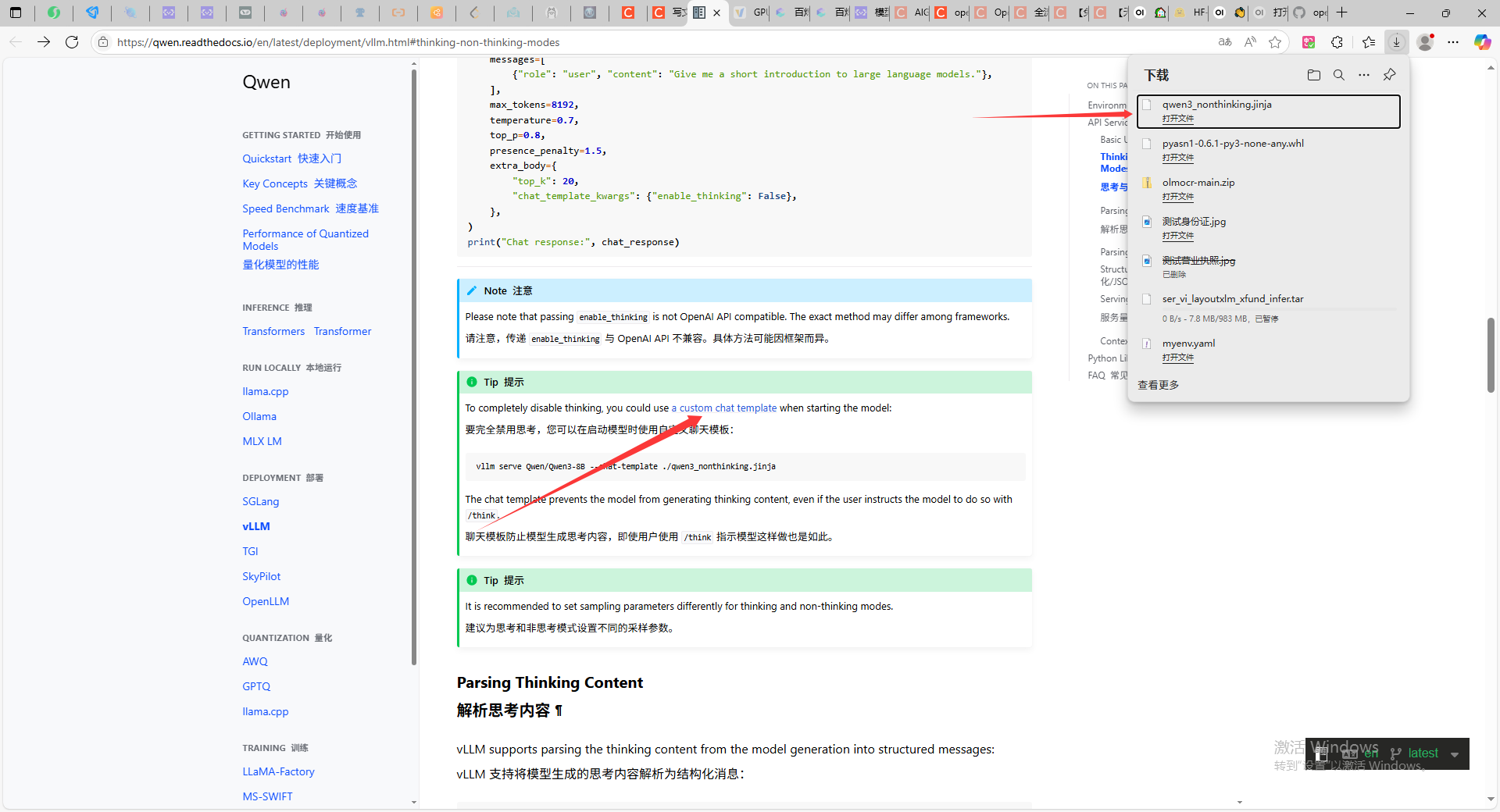
Task: Click ser_vi_layoutxlm download progress bar
Action: (1278, 310)
